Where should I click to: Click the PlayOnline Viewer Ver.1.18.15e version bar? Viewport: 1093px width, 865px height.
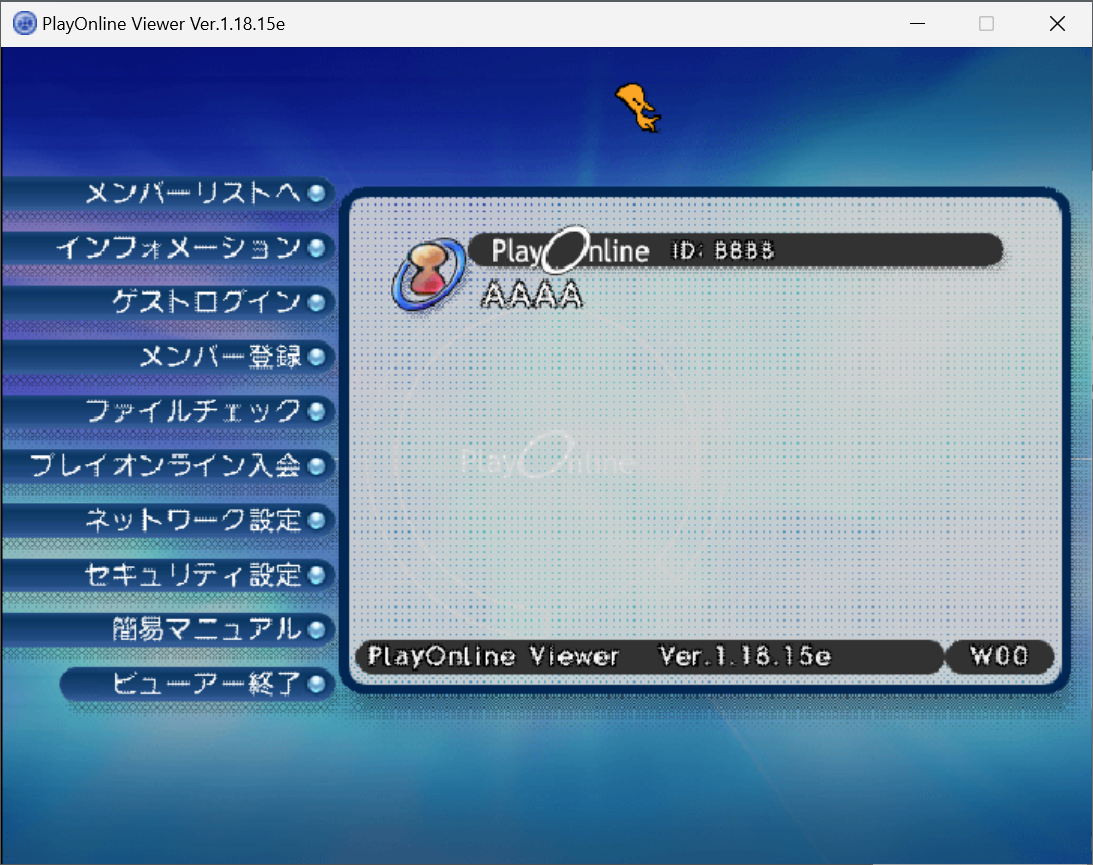pos(648,656)
